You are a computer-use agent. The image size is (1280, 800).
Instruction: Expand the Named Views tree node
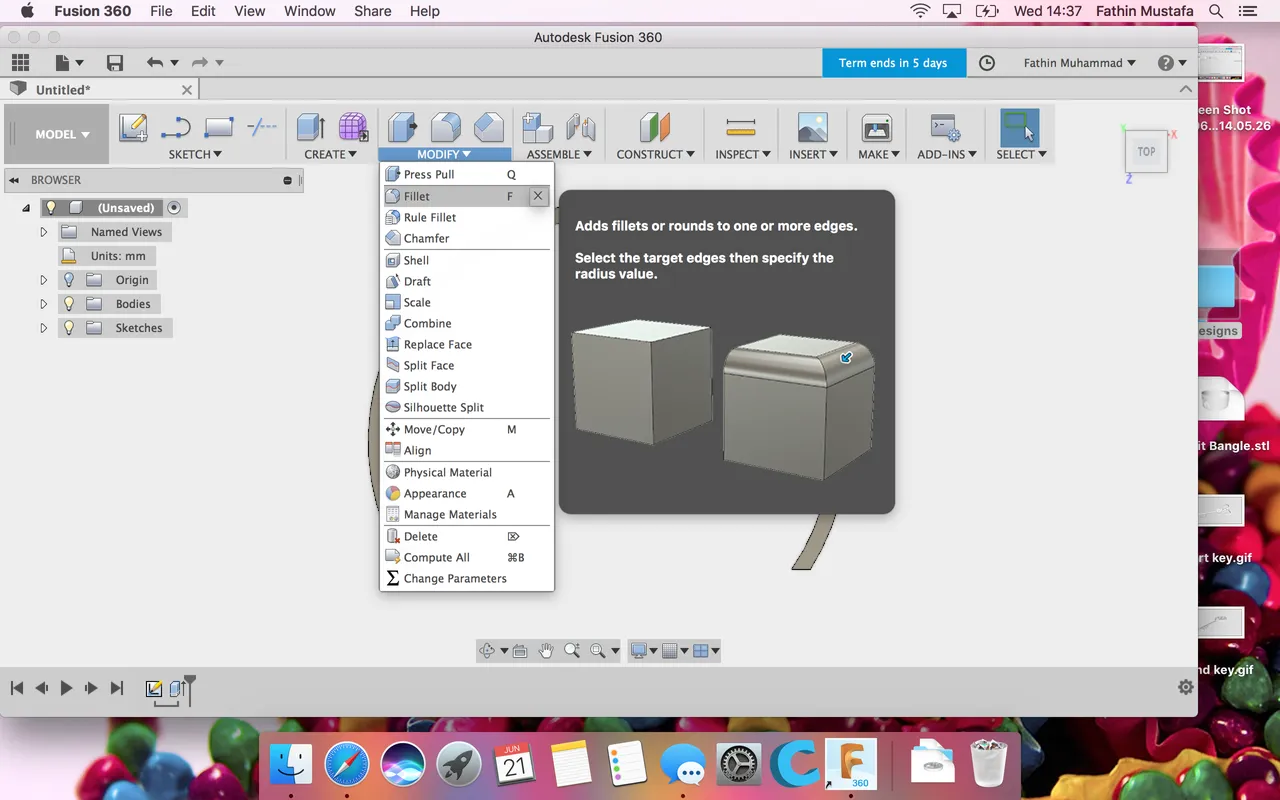point(43,232)
